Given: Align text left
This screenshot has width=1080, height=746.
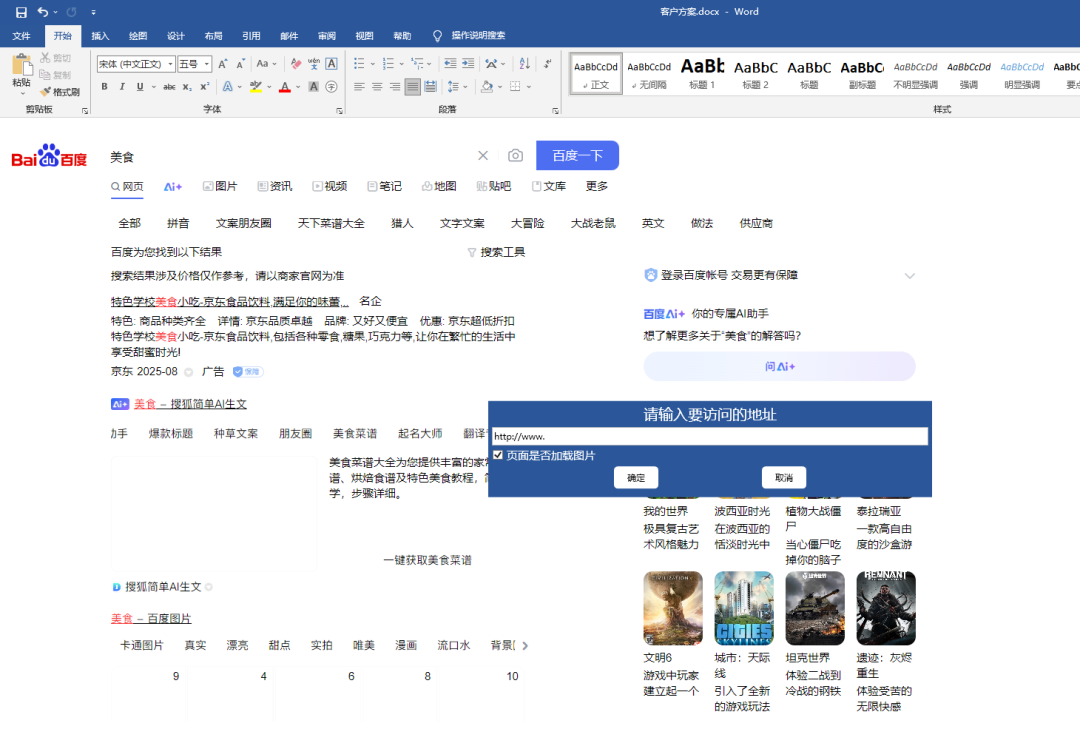Looking at the screenshot, I should pyautogui.click(x=359, y=87).
